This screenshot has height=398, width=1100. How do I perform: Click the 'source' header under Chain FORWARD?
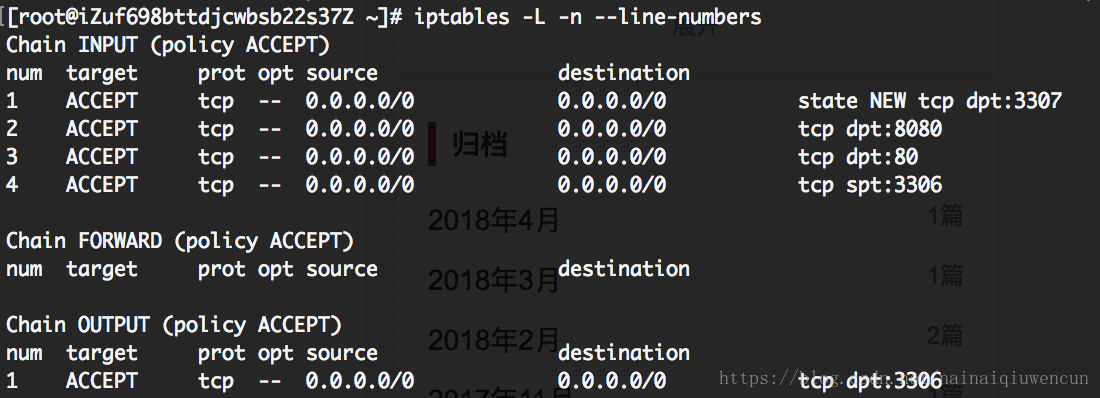tap(342, 269)
